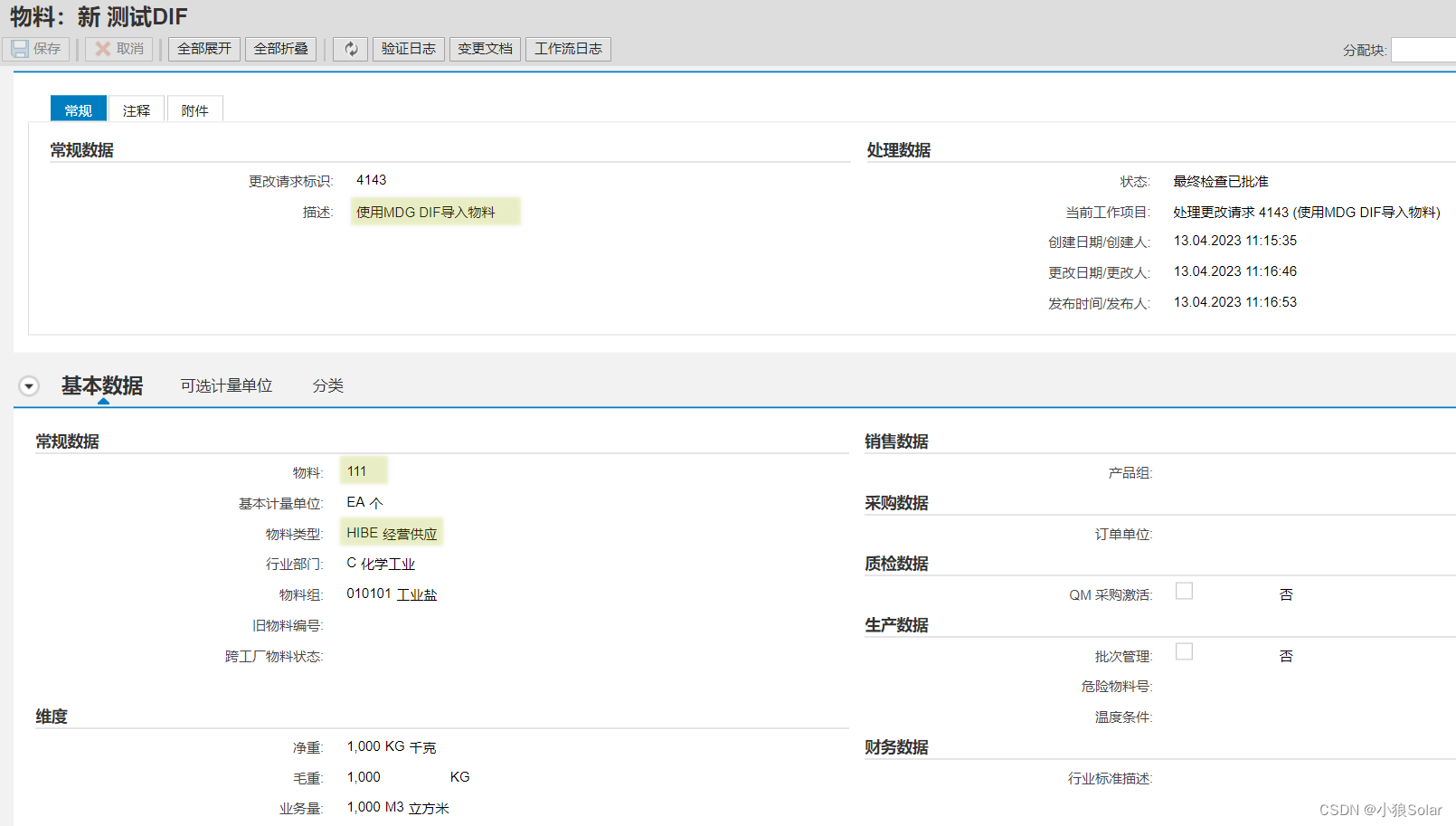Open the 变更文档 button
The width and height of the screenshot is (1456, 826).
[485, 49]
